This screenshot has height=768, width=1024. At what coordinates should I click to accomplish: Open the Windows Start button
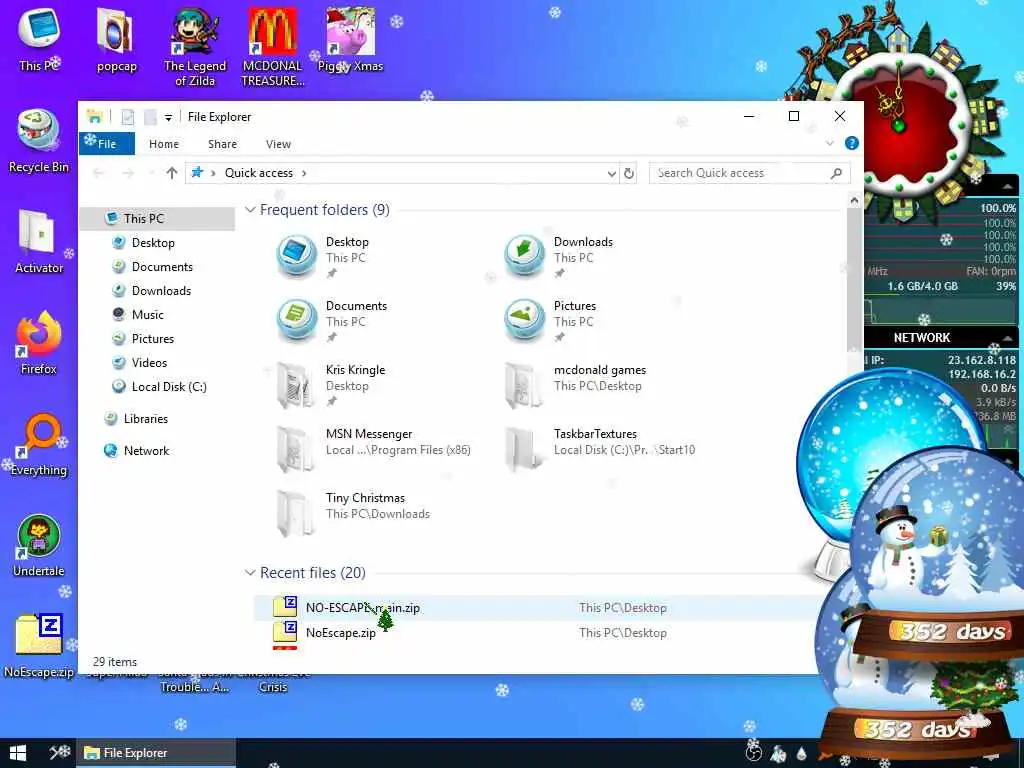(18, 753)
